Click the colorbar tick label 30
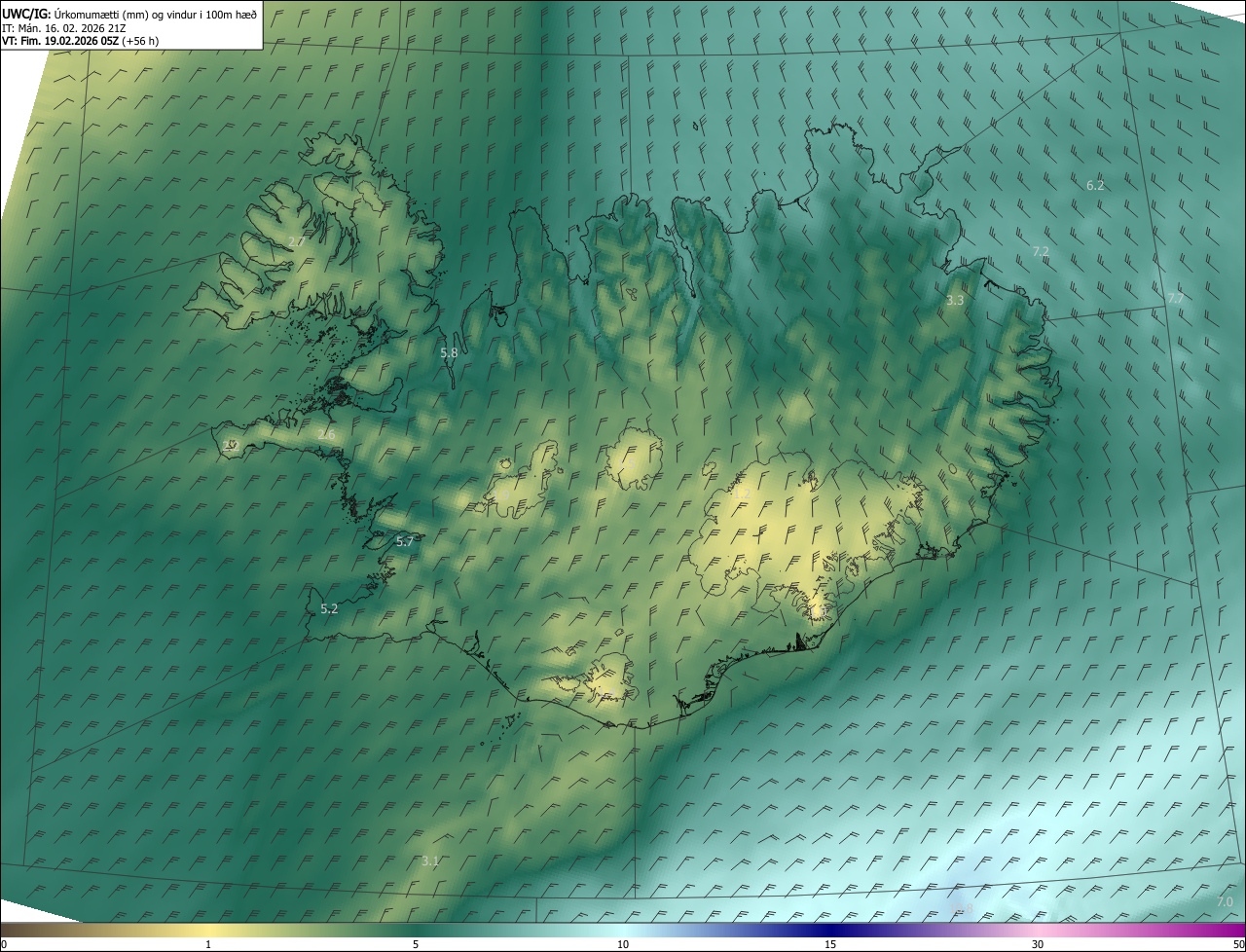Screen dimensions: 1246x952 pos(1038,944)
